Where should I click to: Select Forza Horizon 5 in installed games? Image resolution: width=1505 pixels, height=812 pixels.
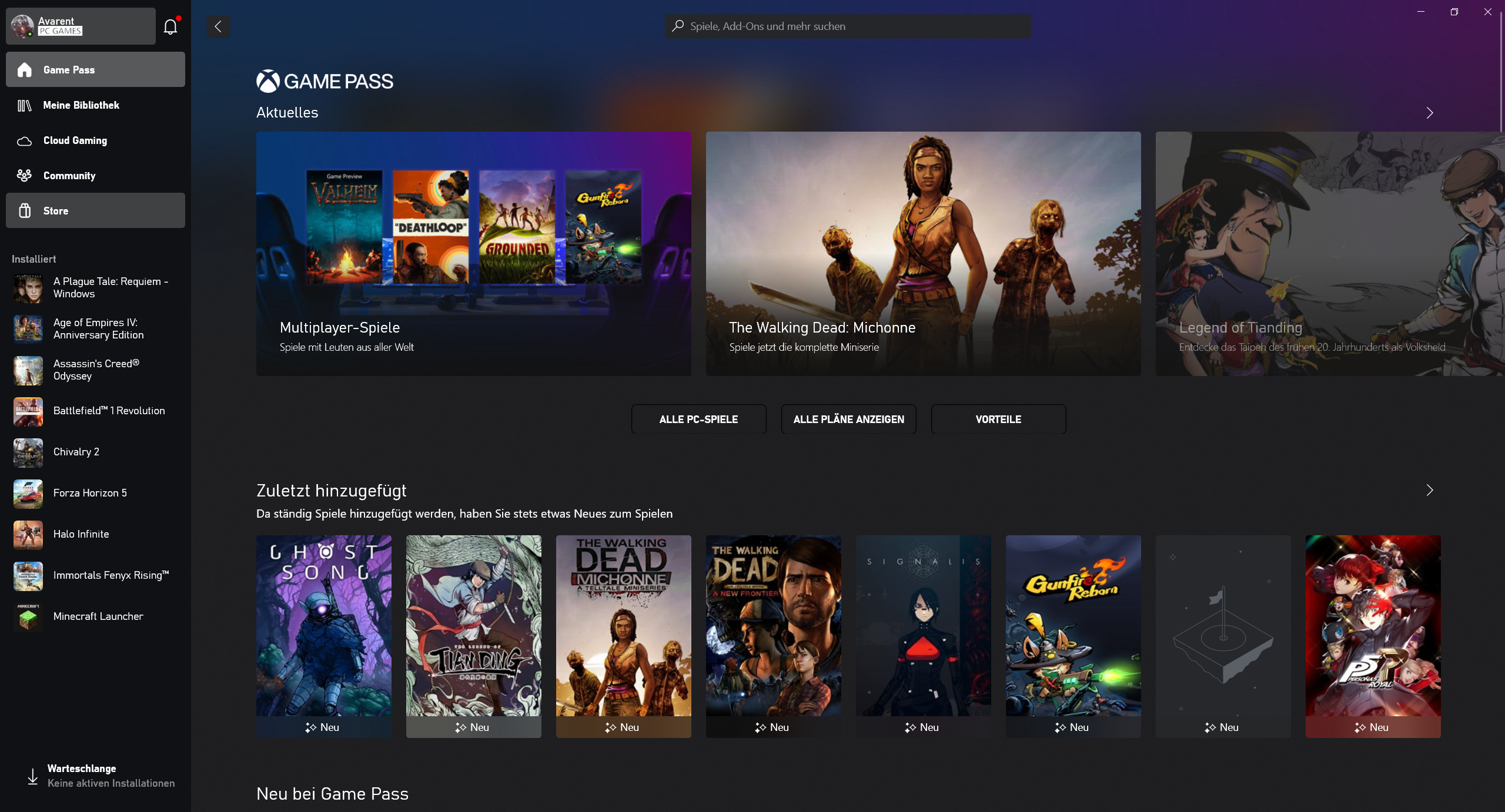click(89, 493)
